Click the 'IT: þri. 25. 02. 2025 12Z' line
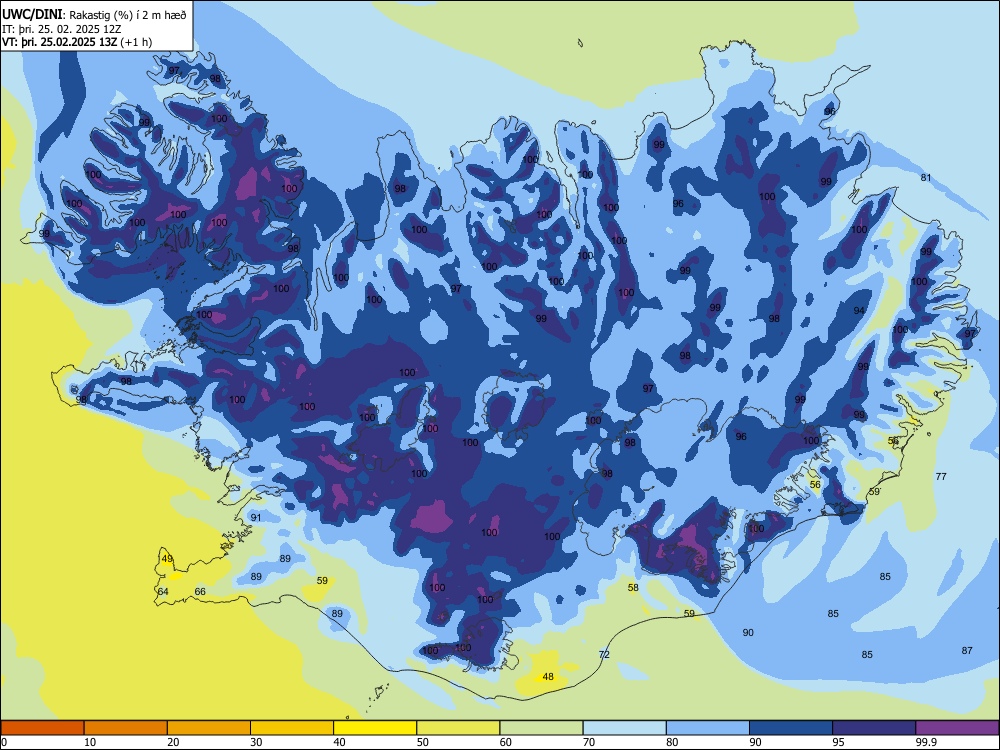Viewport: 1000px width, 750px height. pos(62,29)
